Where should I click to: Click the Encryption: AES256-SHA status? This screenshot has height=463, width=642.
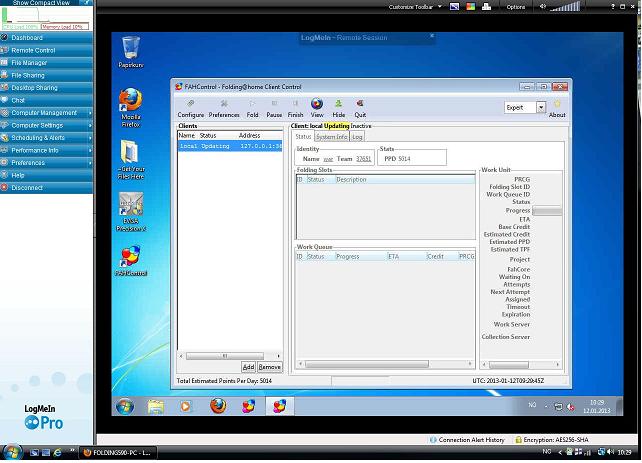pyautogui.click(x=552, y=440)
